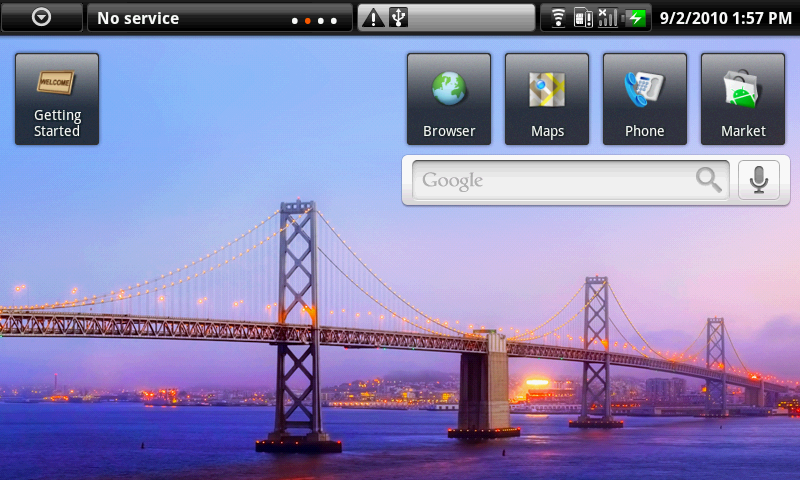This screenshot has height=480, width=800.
Task: Click the Google search magnifier icon
Action: [709, 180]
